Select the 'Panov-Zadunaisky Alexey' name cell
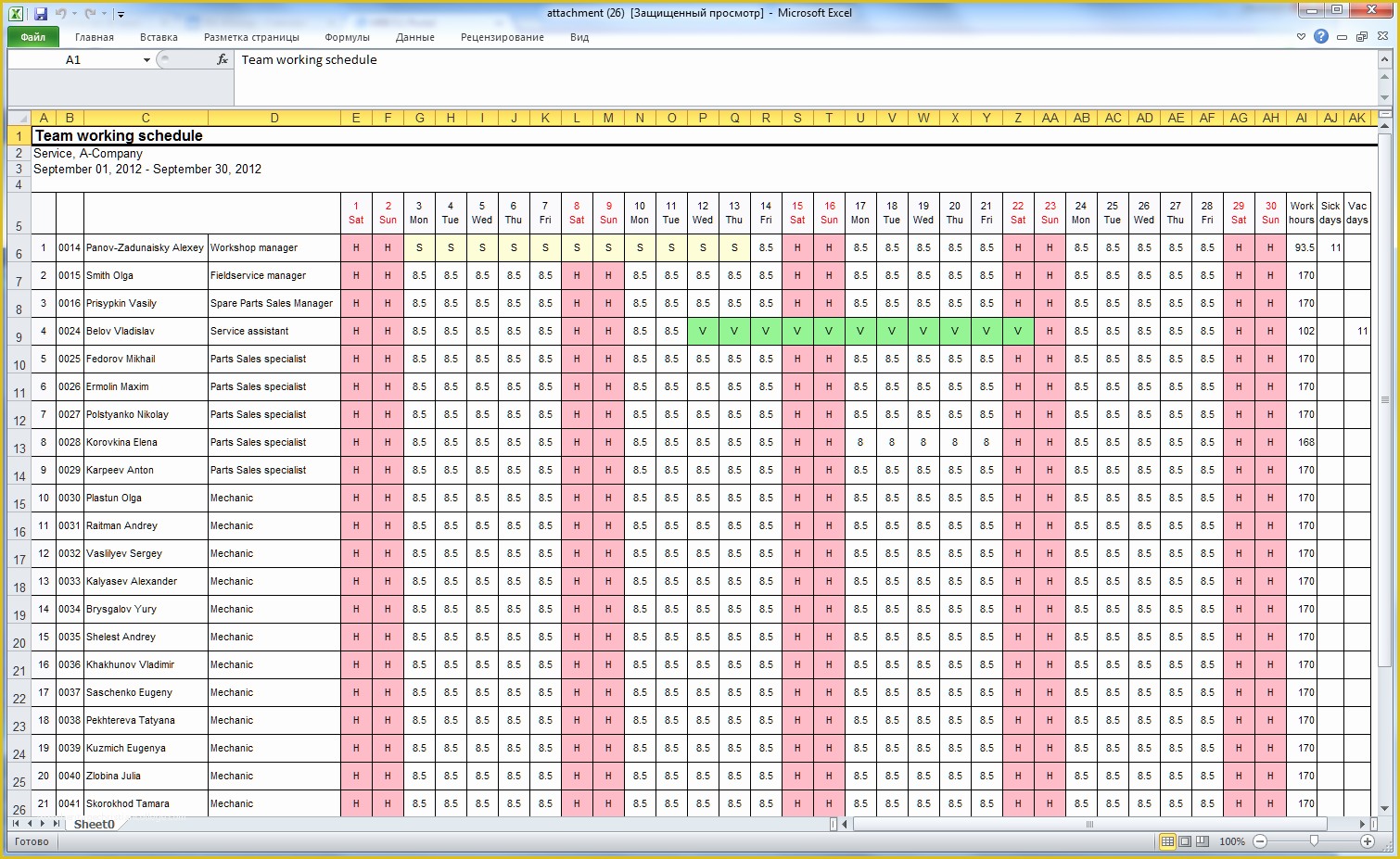This screenshot has height=859, width=1400. (146, 247)
